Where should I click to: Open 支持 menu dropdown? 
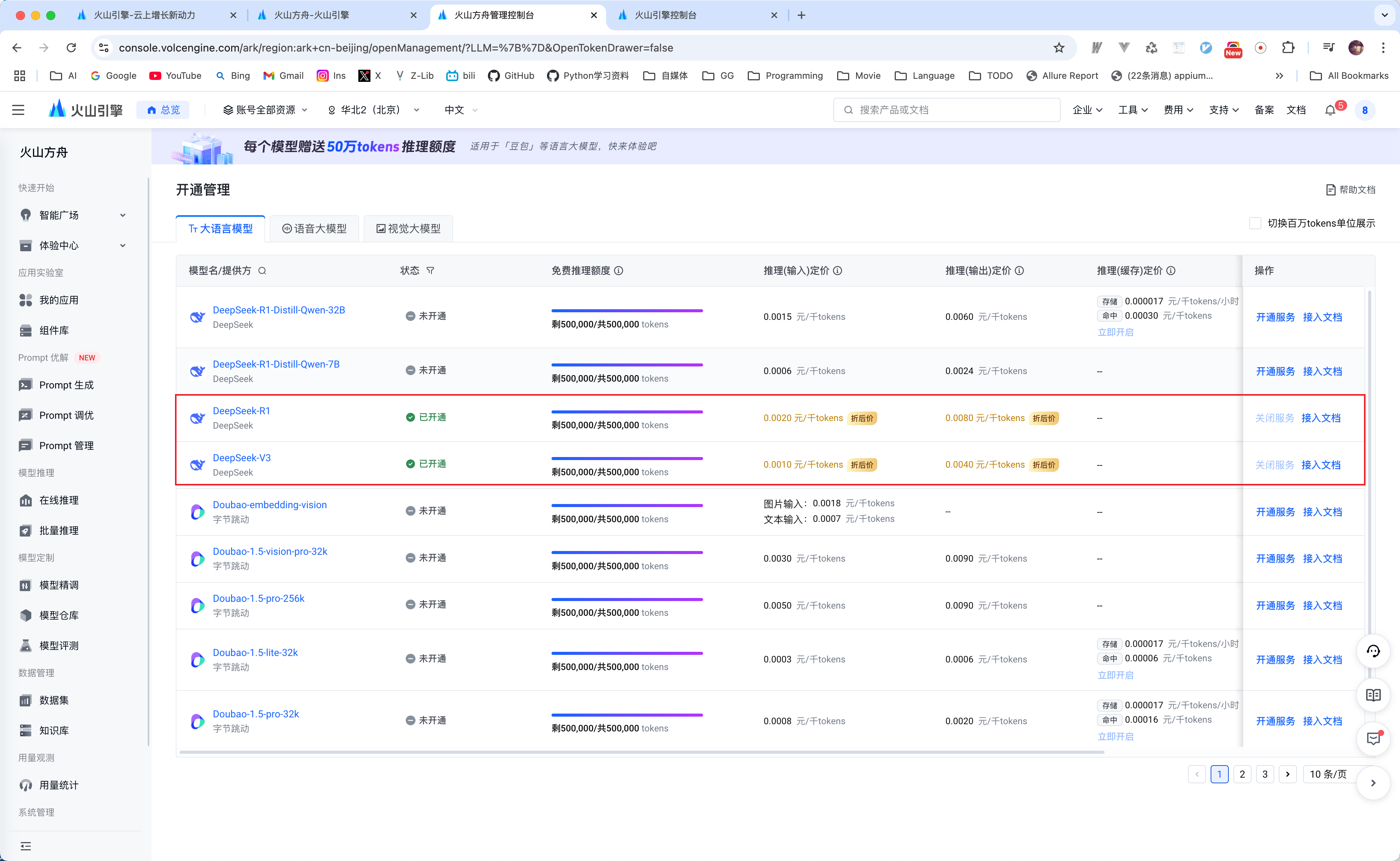click(1223, 110)
